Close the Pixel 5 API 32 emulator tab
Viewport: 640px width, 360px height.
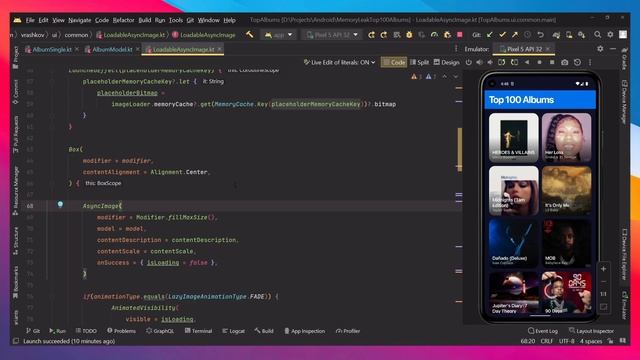tap(548, 49)
